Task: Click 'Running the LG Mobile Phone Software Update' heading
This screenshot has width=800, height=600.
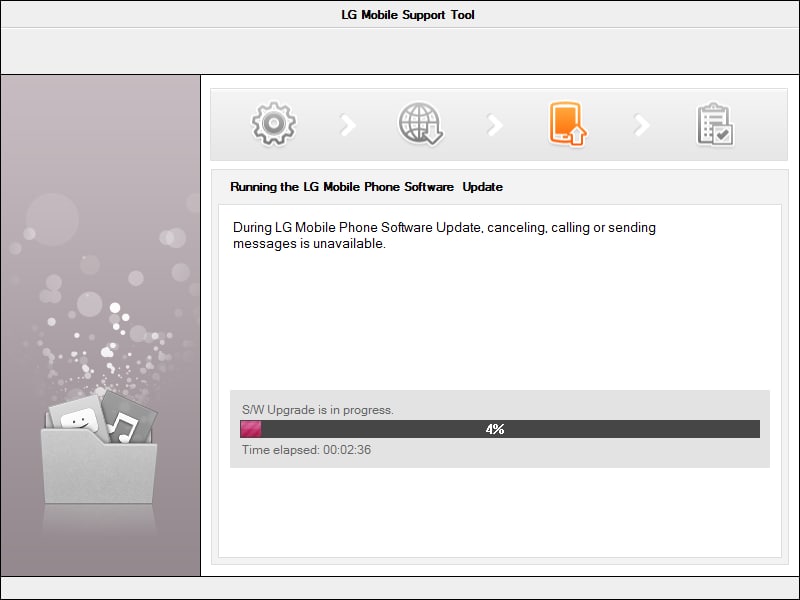Action: coord(366,187)
